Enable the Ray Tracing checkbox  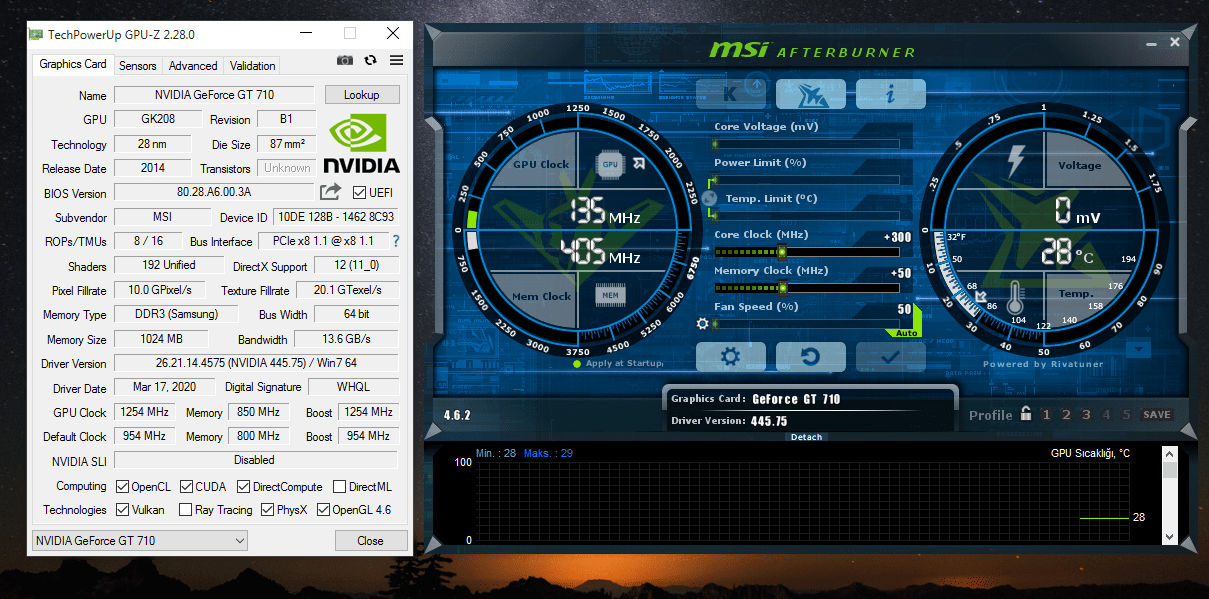[x=186, y=510]
